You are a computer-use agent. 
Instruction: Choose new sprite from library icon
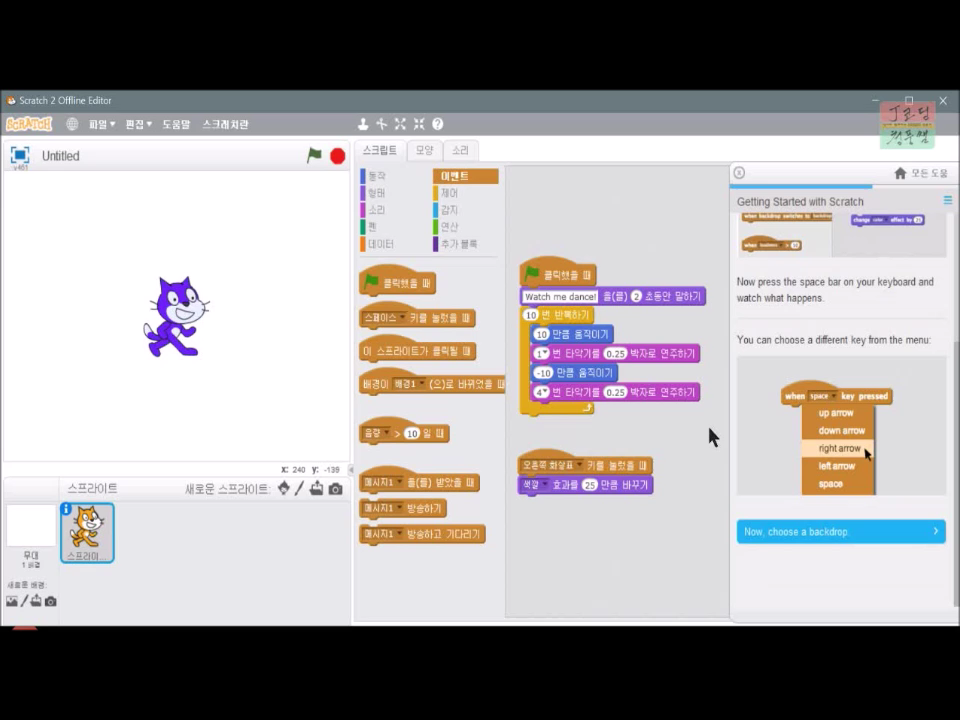[283, 488]
